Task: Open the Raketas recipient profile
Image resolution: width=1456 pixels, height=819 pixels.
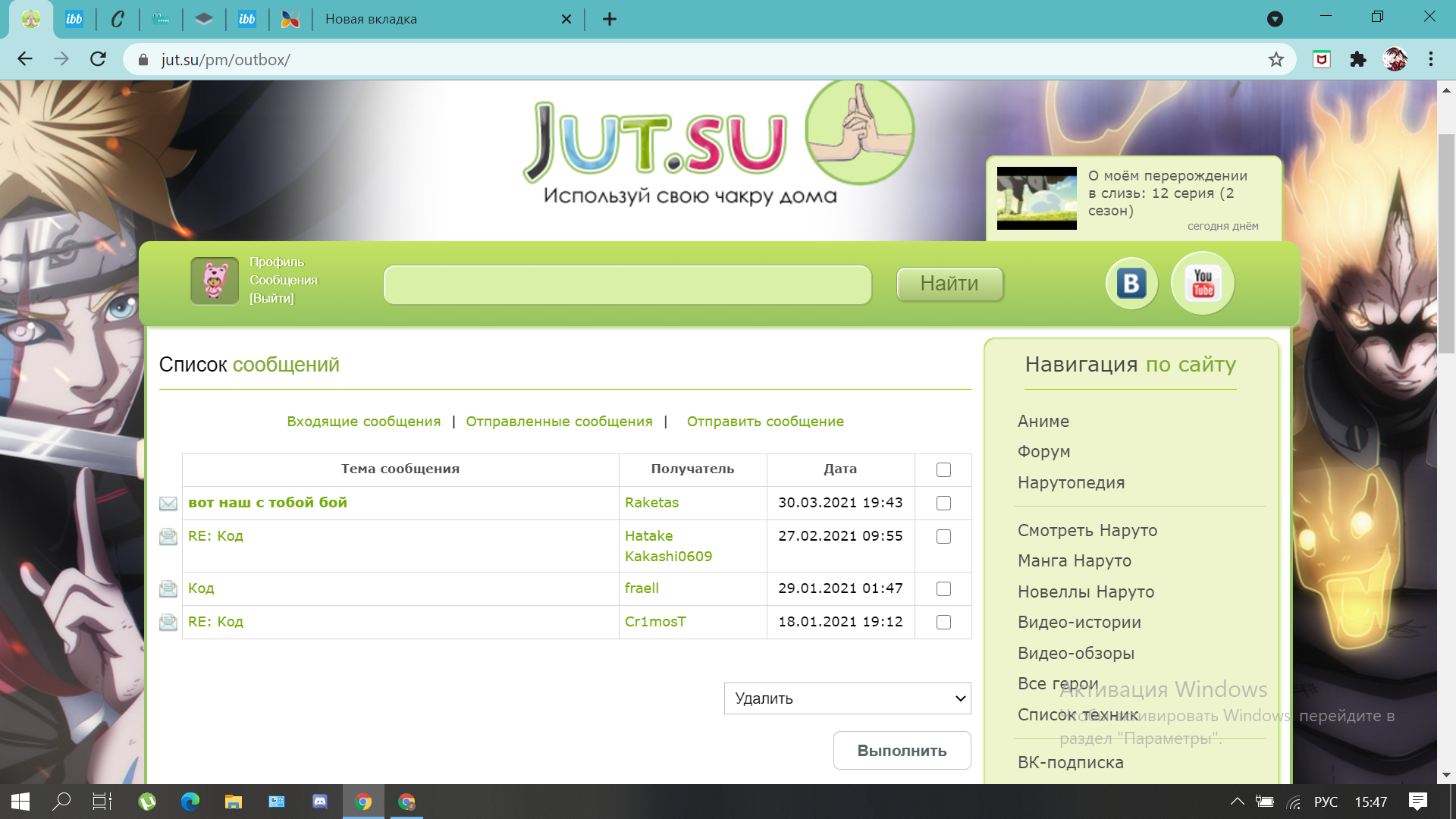Action: (651, 503)
